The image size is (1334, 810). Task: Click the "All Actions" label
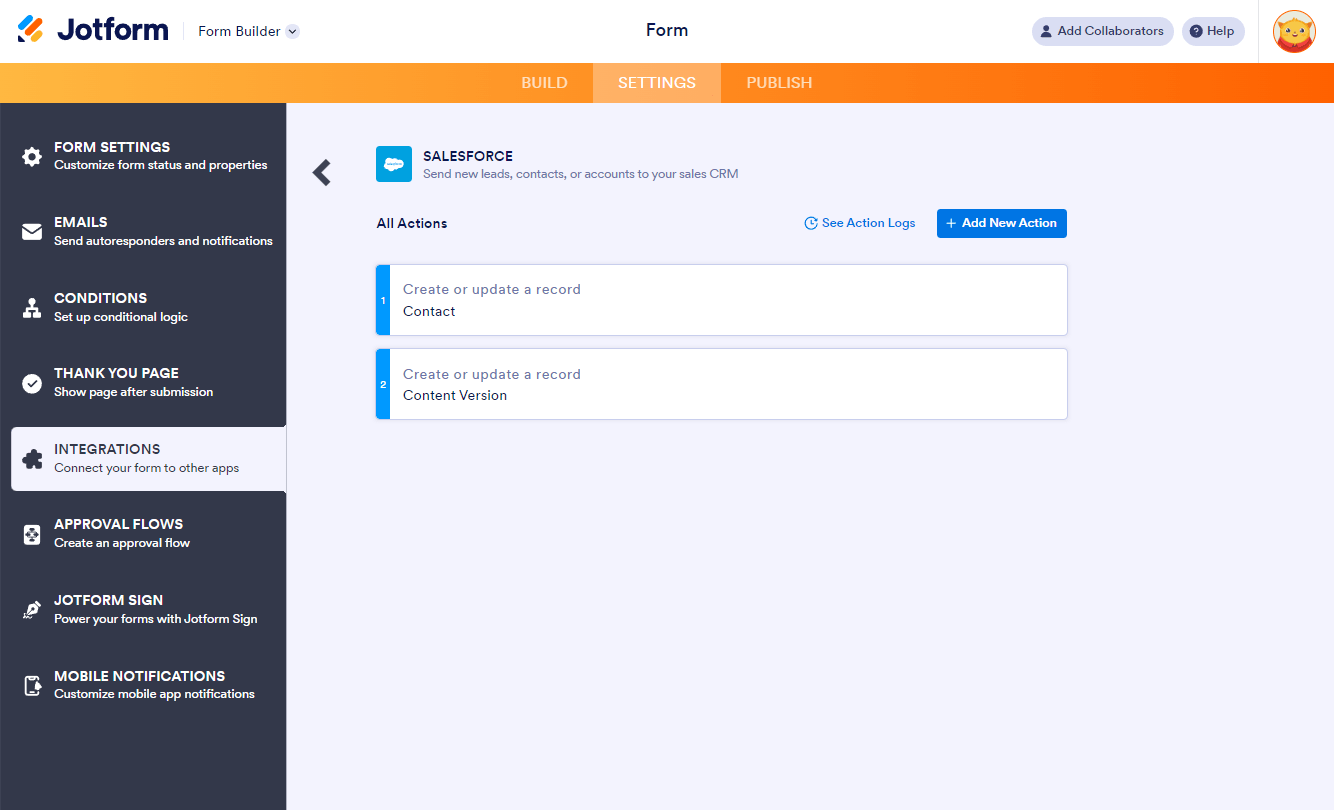[x=412, y=223]
